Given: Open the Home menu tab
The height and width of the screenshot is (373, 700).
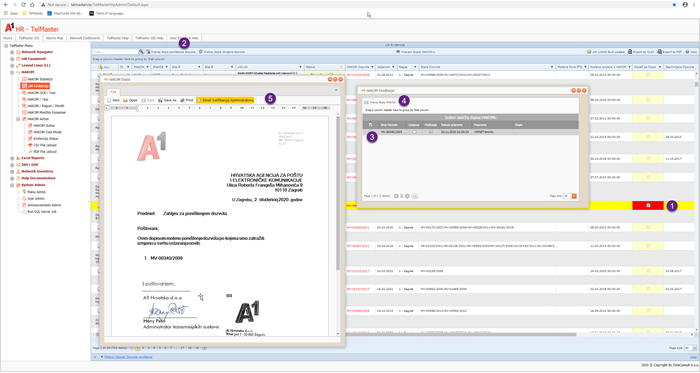Looking at the screenshot, I should coord(8,38).
